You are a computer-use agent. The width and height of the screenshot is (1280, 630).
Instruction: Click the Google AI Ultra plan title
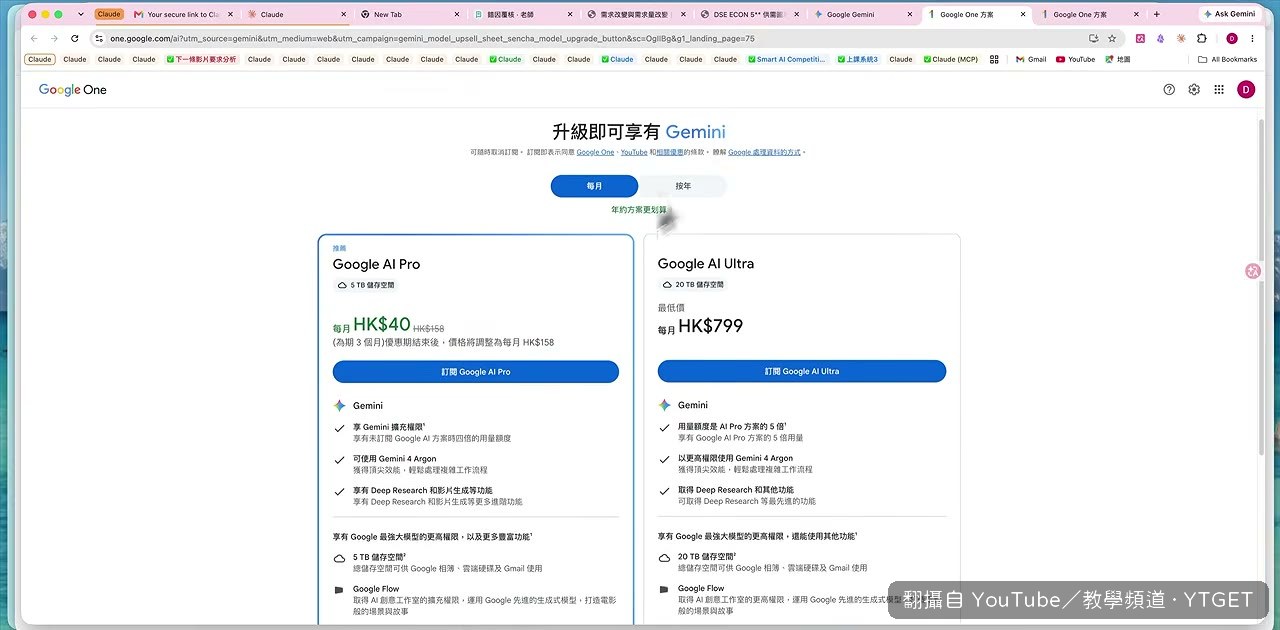[x=706, y=264]
